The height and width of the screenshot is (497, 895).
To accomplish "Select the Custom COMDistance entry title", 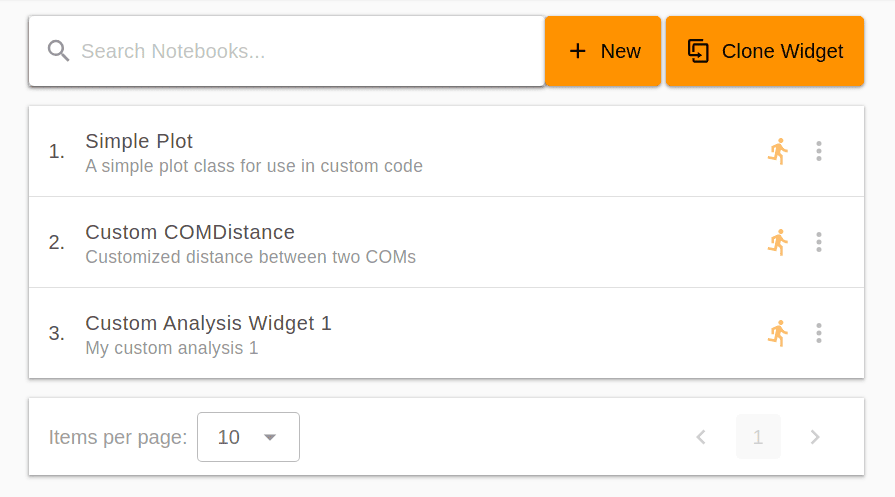I will click(x=190, y=232).
